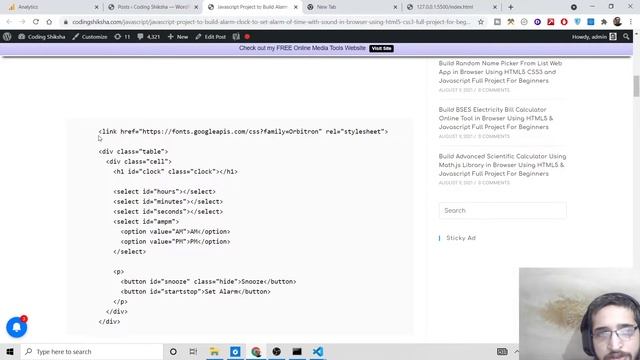Go back with the browser back arrow
This screenshot has height=360, width=640.
coord(9,22)
